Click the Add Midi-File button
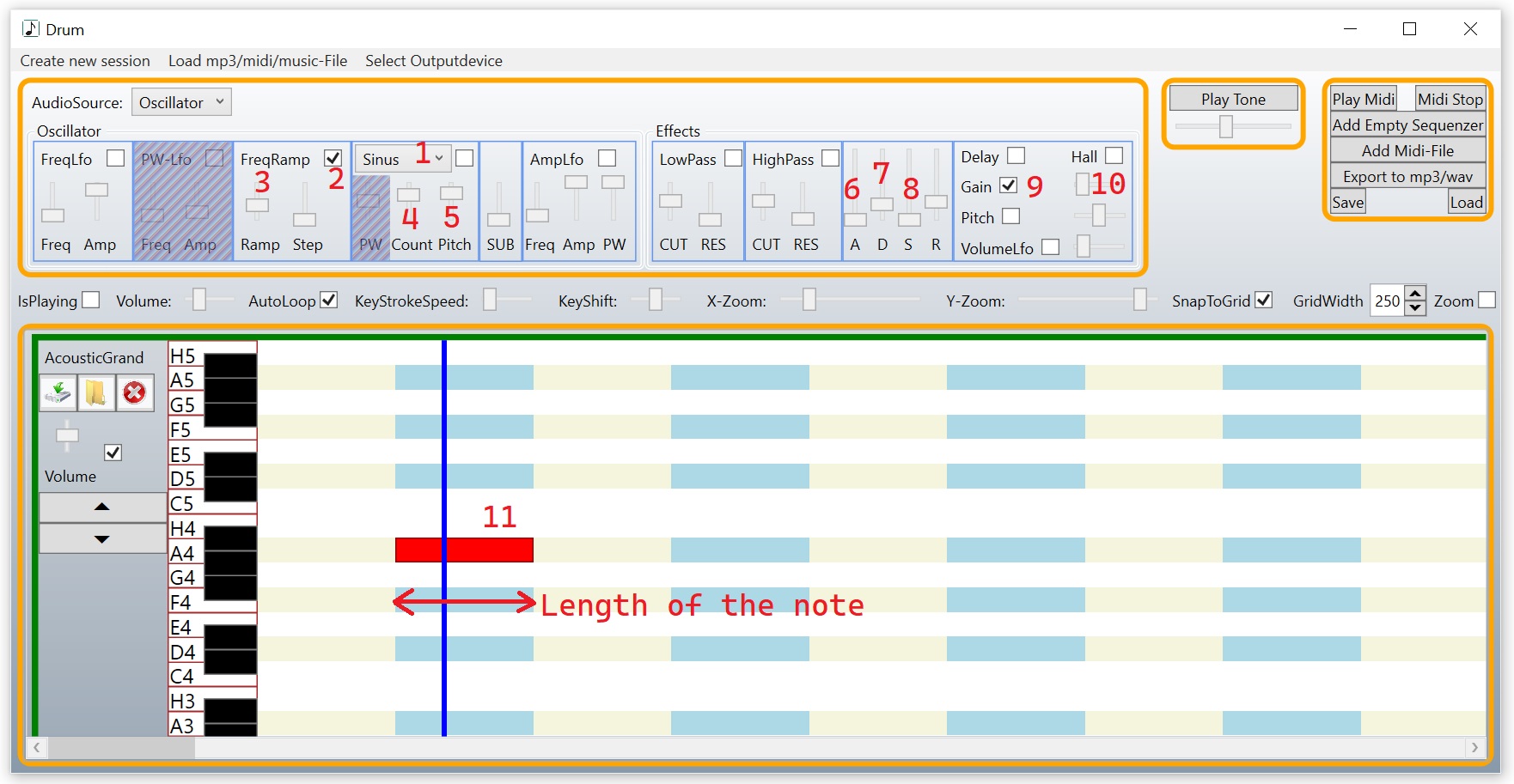 pos(1407,151)
